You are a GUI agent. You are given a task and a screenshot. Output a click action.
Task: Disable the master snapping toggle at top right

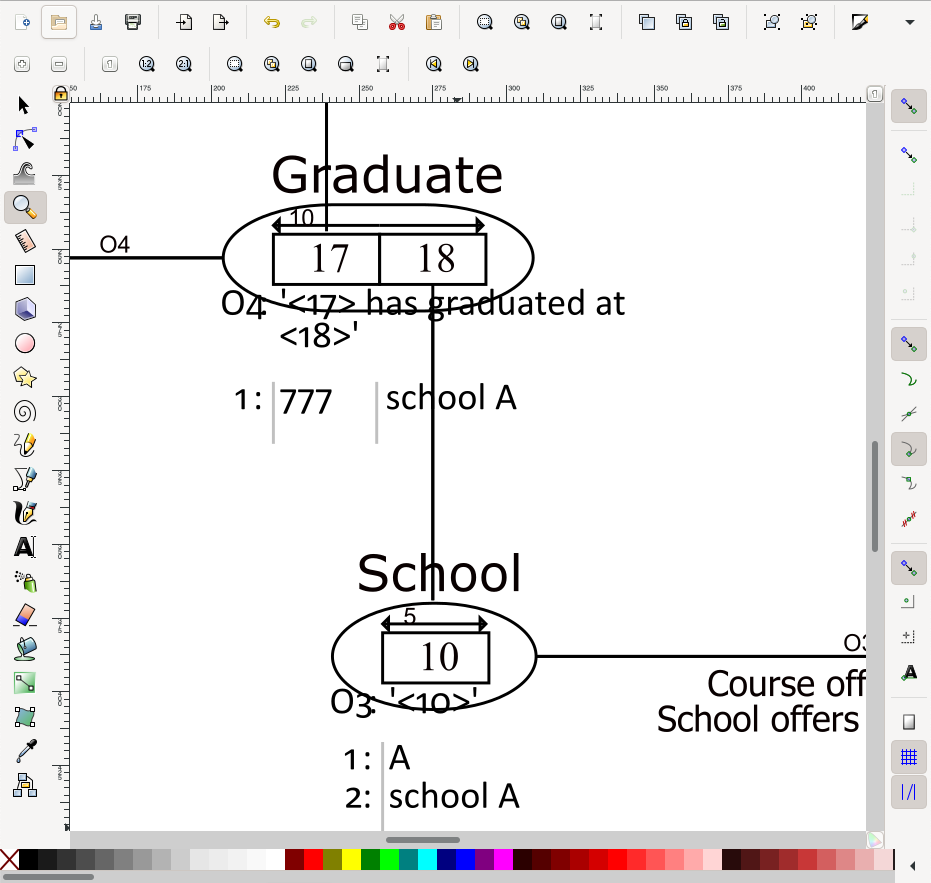[x=908, y=106]
